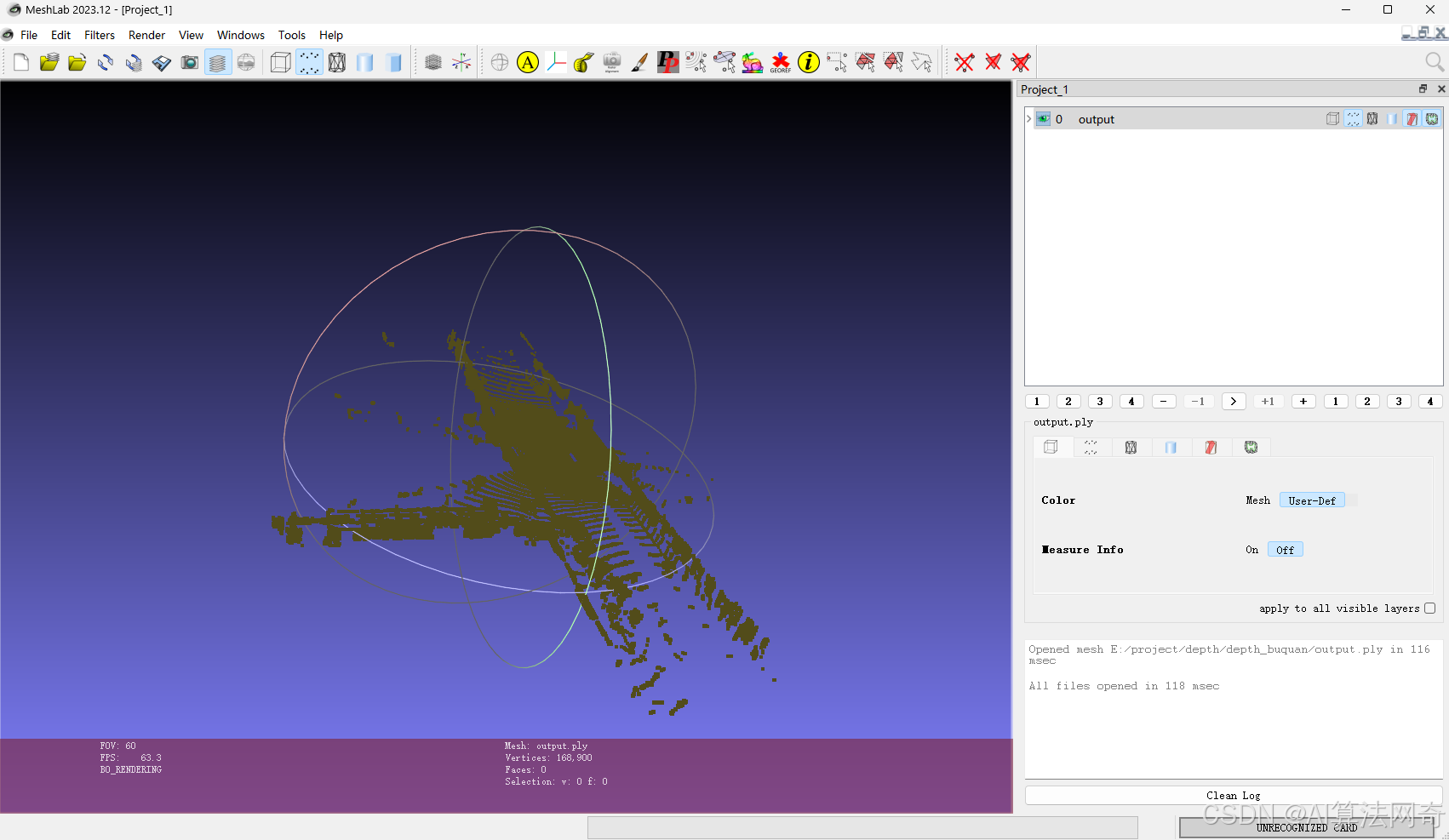This screenshot has width=1449, height=840.
Task: Click the plus button below layer list
Action: point(1303,402)
